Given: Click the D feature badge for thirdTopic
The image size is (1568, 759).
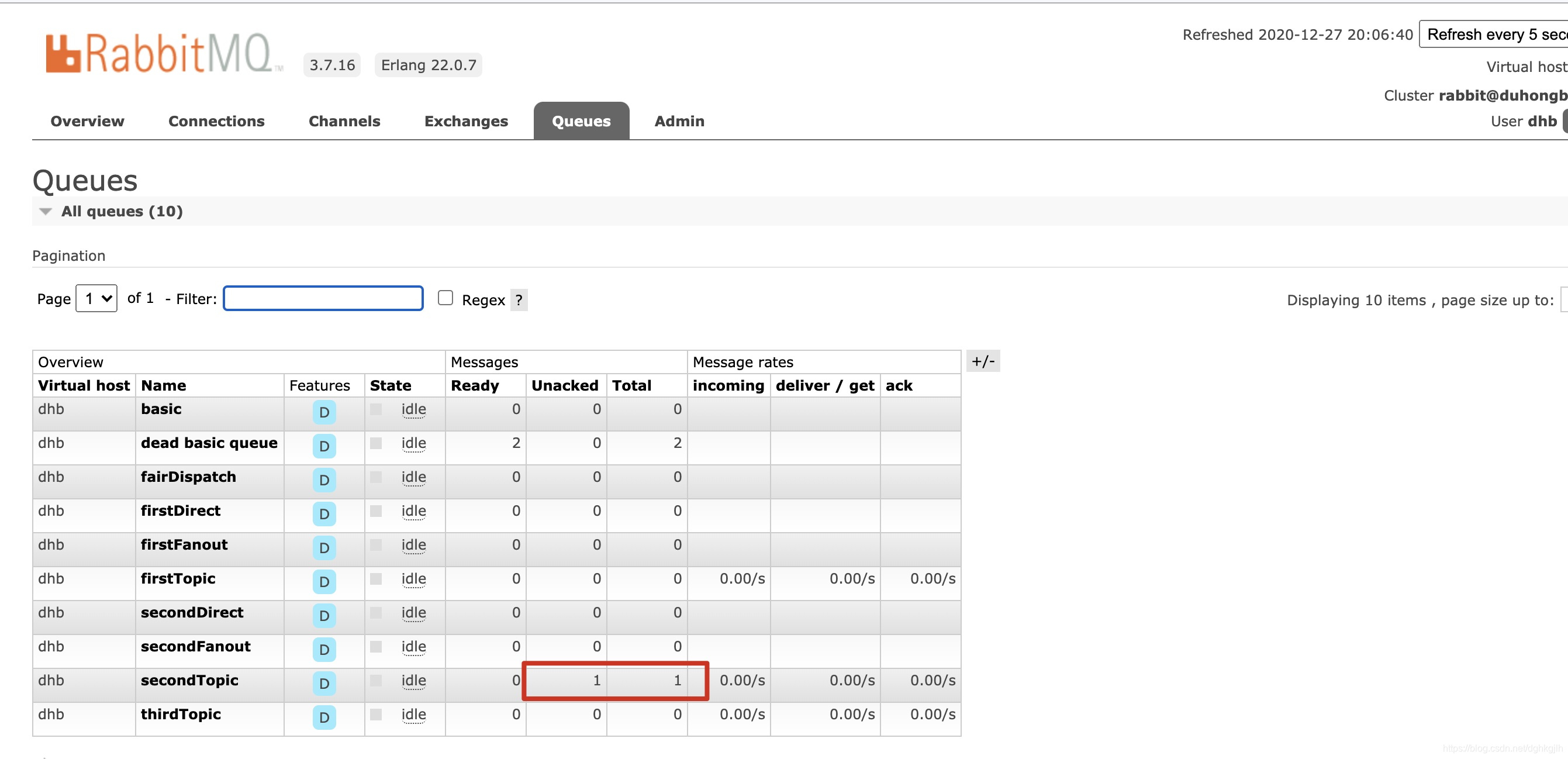Looking at the screenshot, I should pyautogui.click(x=324, y=718).
